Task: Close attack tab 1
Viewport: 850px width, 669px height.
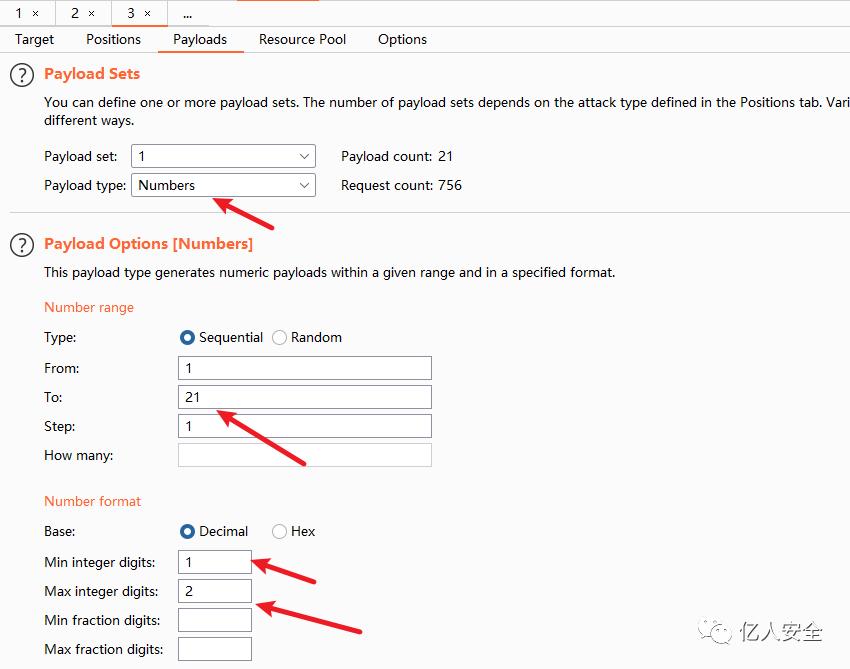Action: (36, 14)
